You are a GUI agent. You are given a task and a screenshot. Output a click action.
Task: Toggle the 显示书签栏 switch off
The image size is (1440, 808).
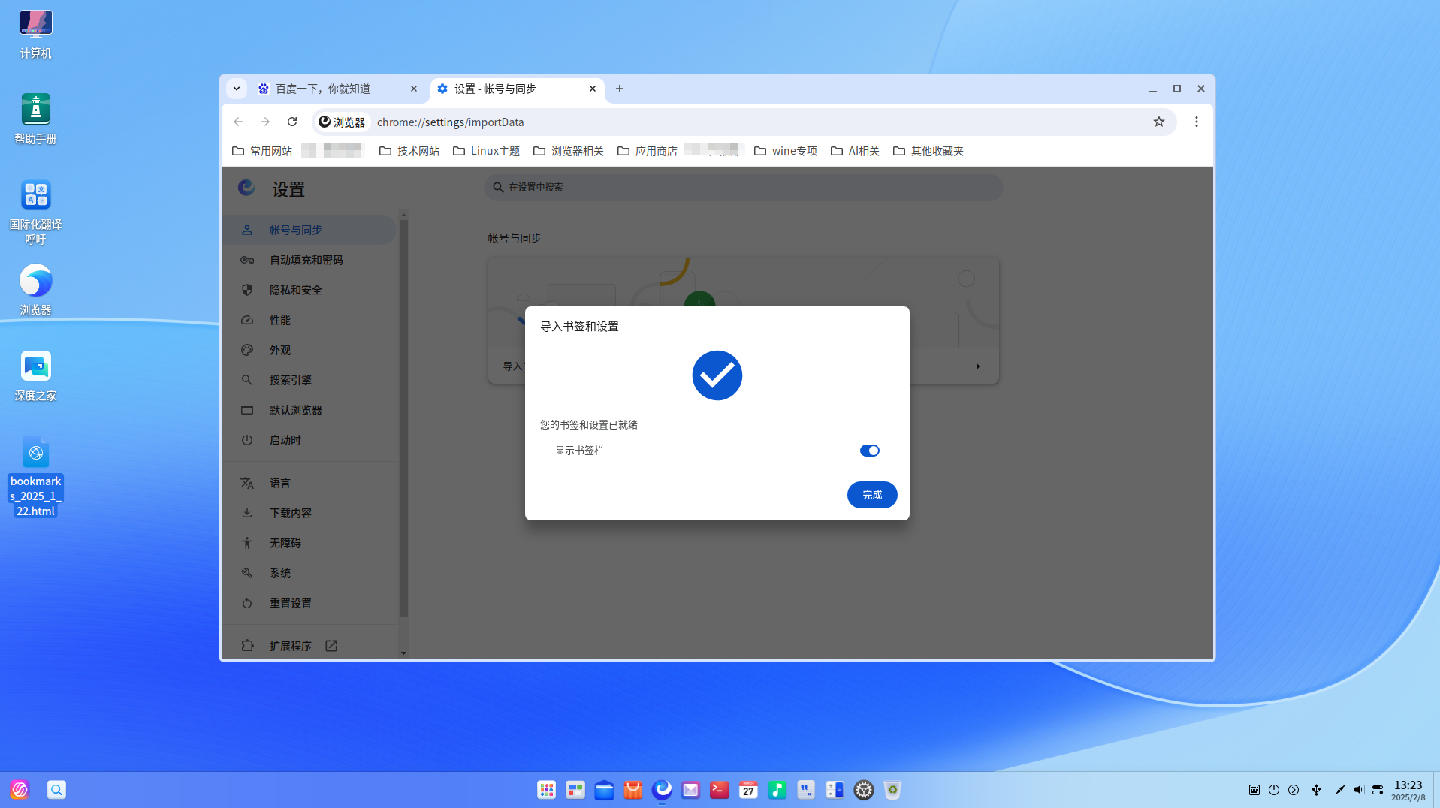click(x=870, y=451)
